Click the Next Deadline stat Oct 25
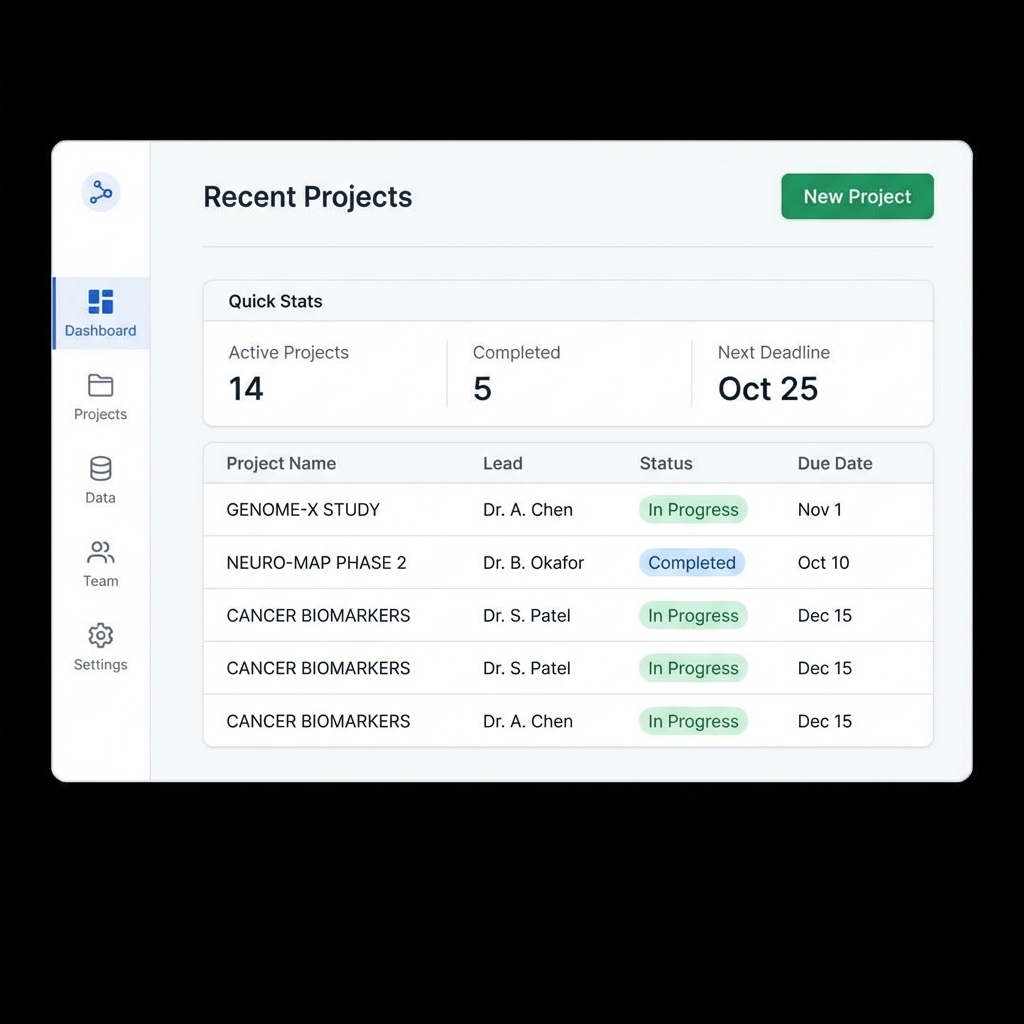The image size is (1024, 1024). pos(773,374)
